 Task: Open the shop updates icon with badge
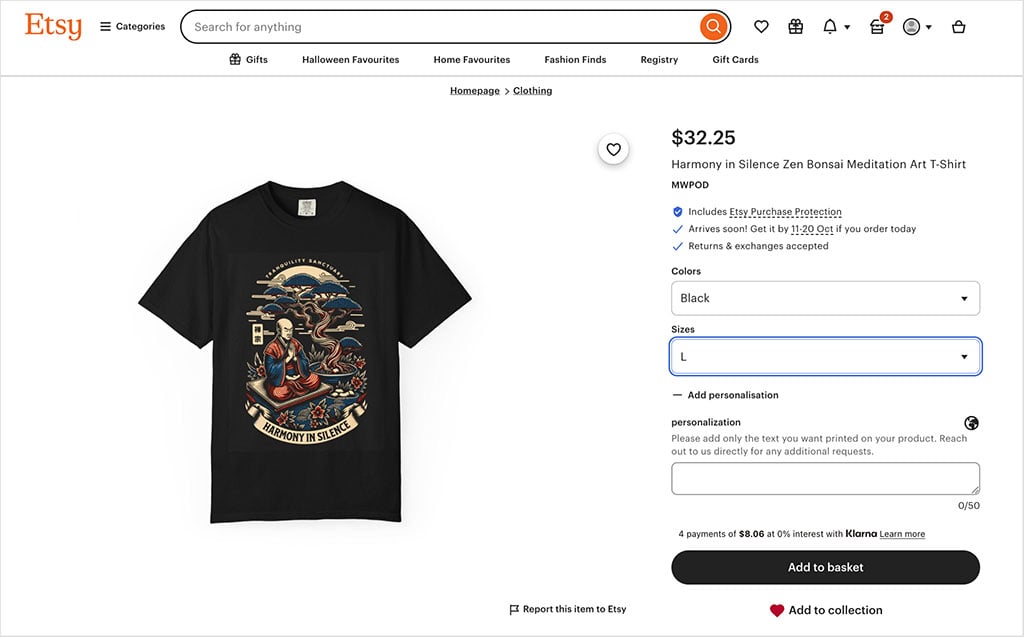[x=877, y=27]
